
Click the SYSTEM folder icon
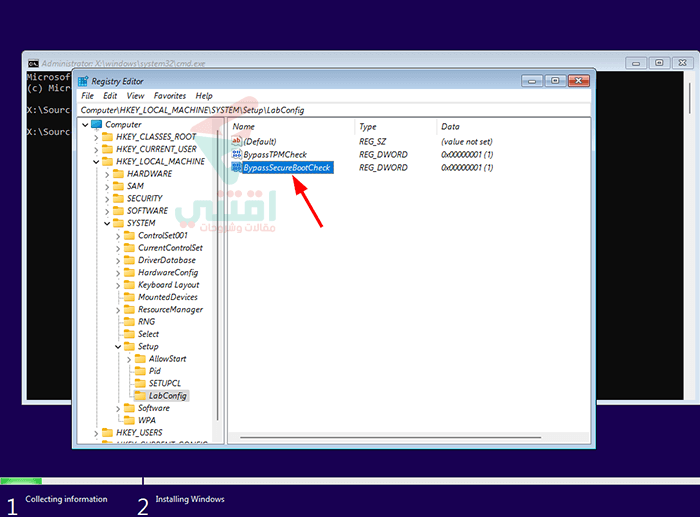118,223
